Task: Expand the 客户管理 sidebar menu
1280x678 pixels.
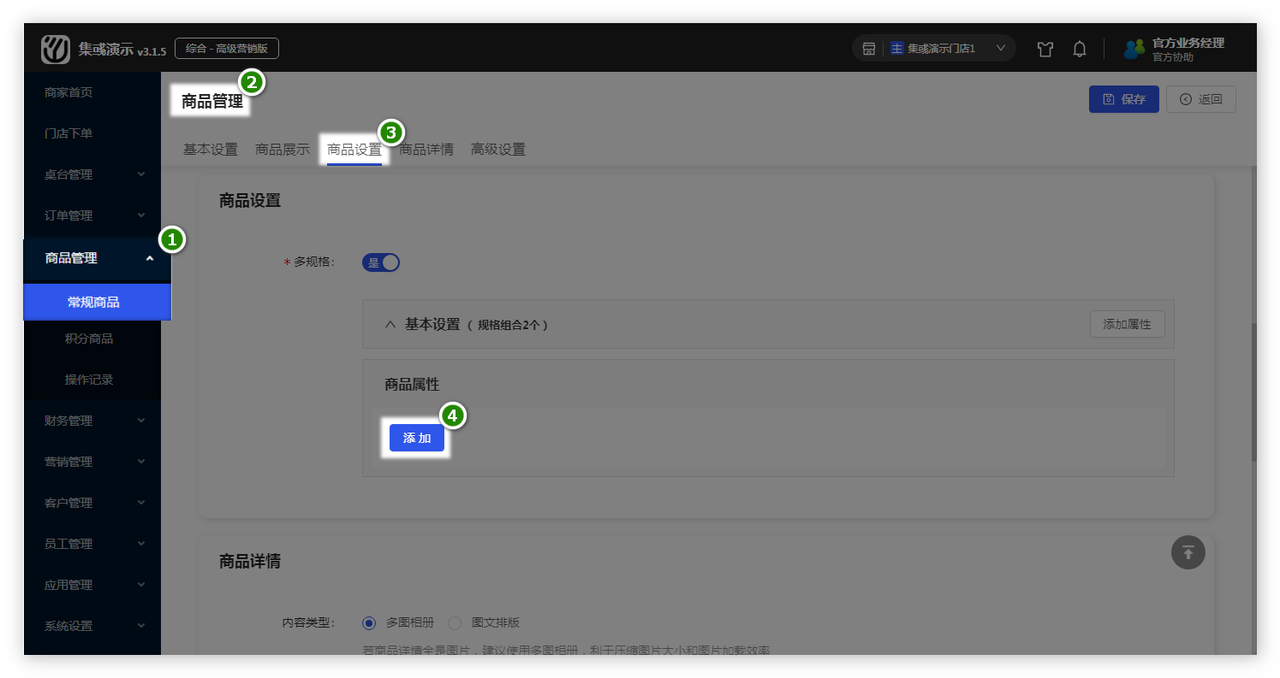Action: [92, 502]
